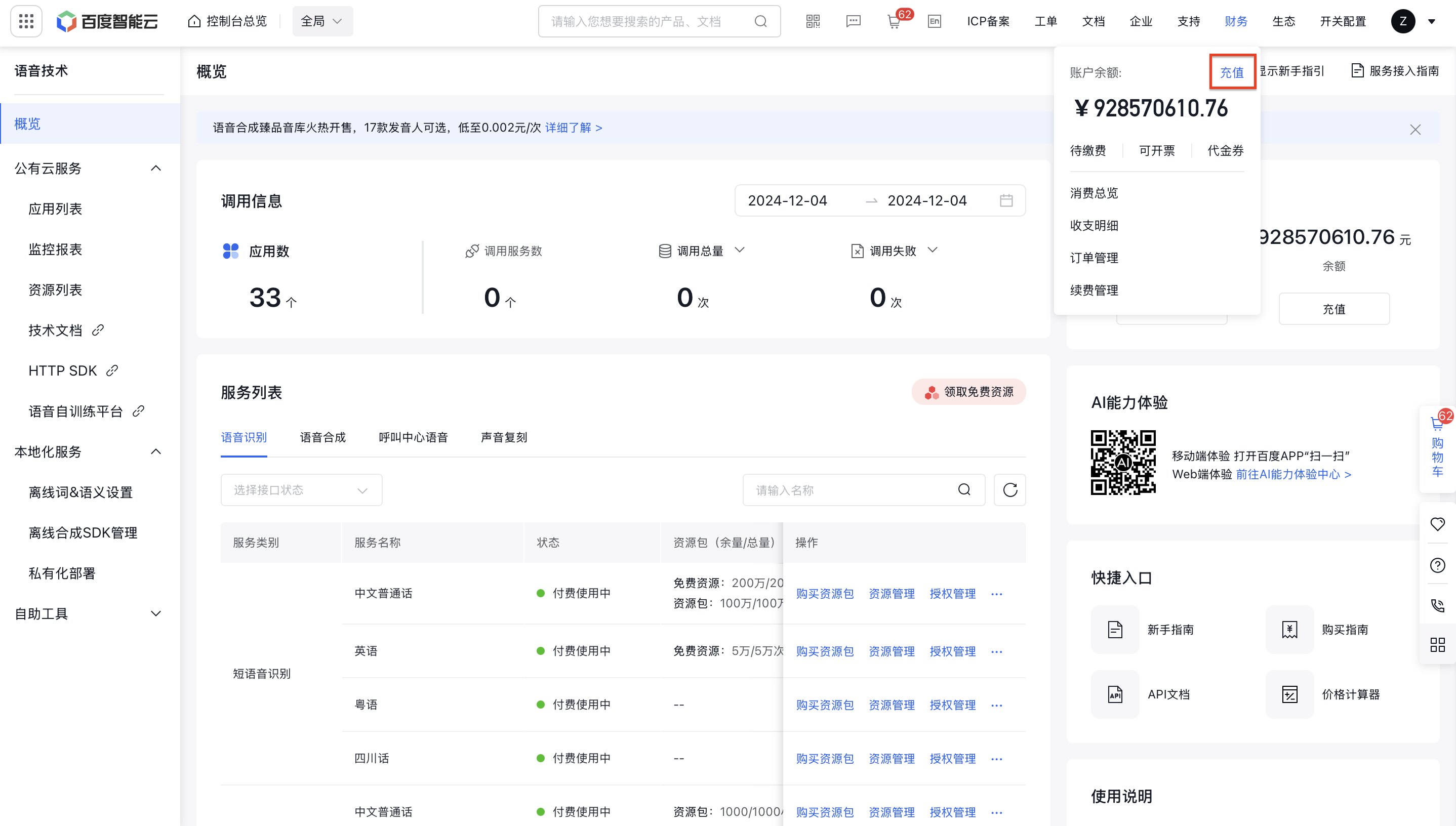
Task: Open the header shopping cart icon
Action: [x=894, y=22]
